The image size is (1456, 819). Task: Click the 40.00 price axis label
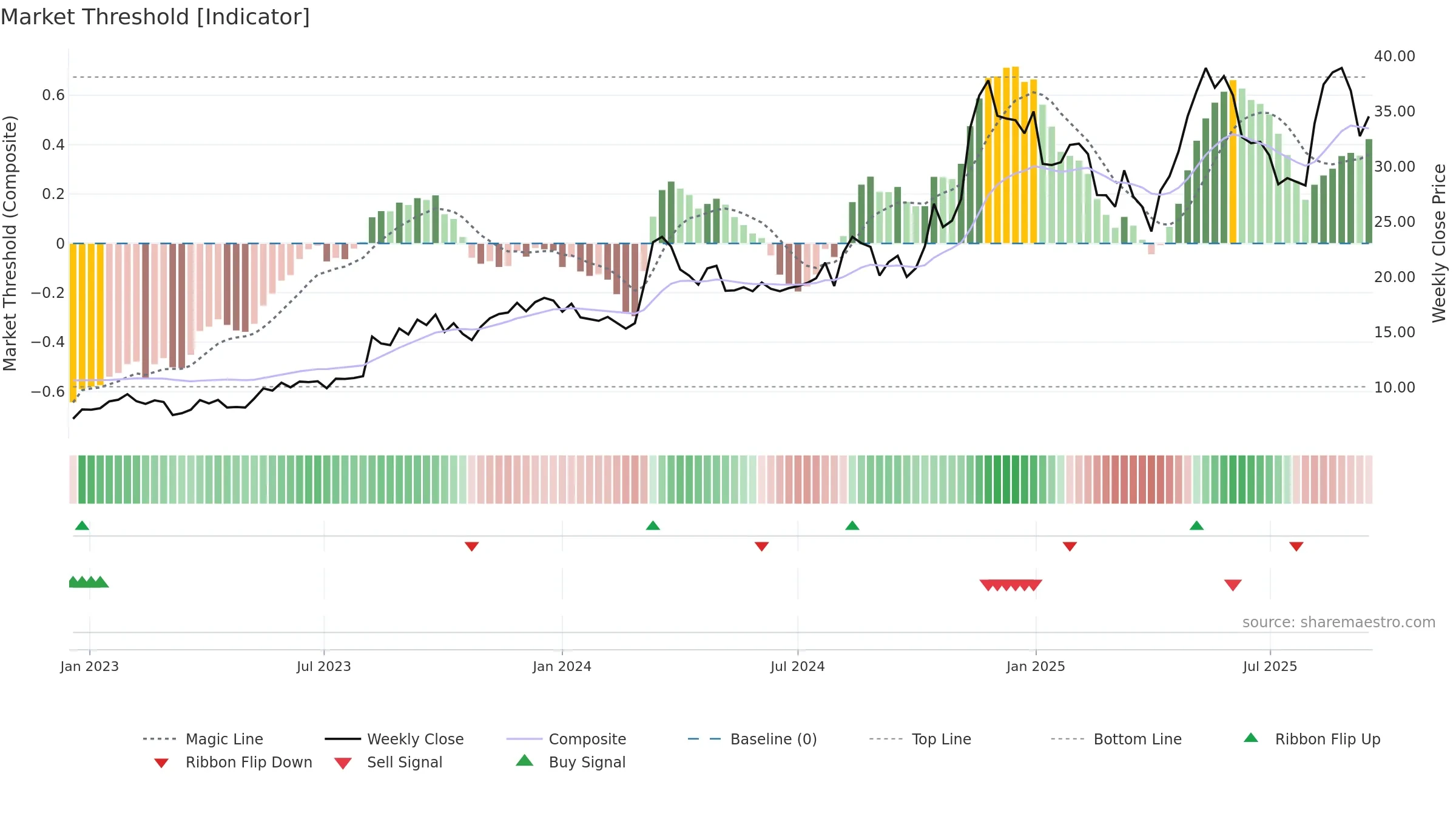pyautogui.click(x=1395, y=56)
